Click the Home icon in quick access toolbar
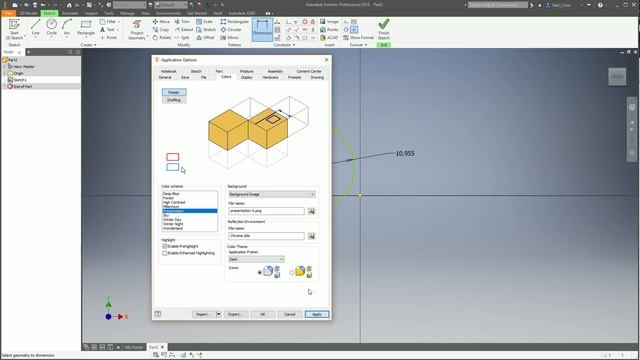Viewport: 640px width, 360px height. point(69,5)
